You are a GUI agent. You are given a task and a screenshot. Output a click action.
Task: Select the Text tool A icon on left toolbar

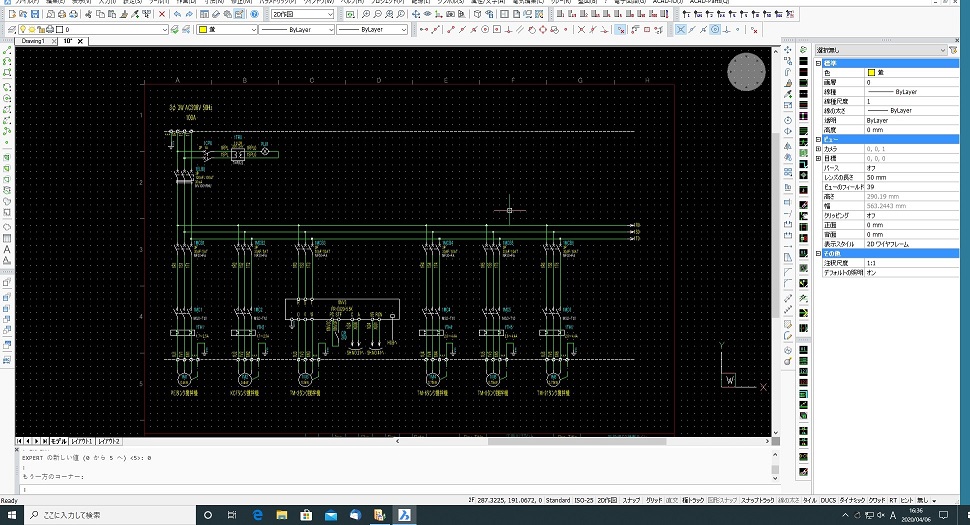[7, 250]
